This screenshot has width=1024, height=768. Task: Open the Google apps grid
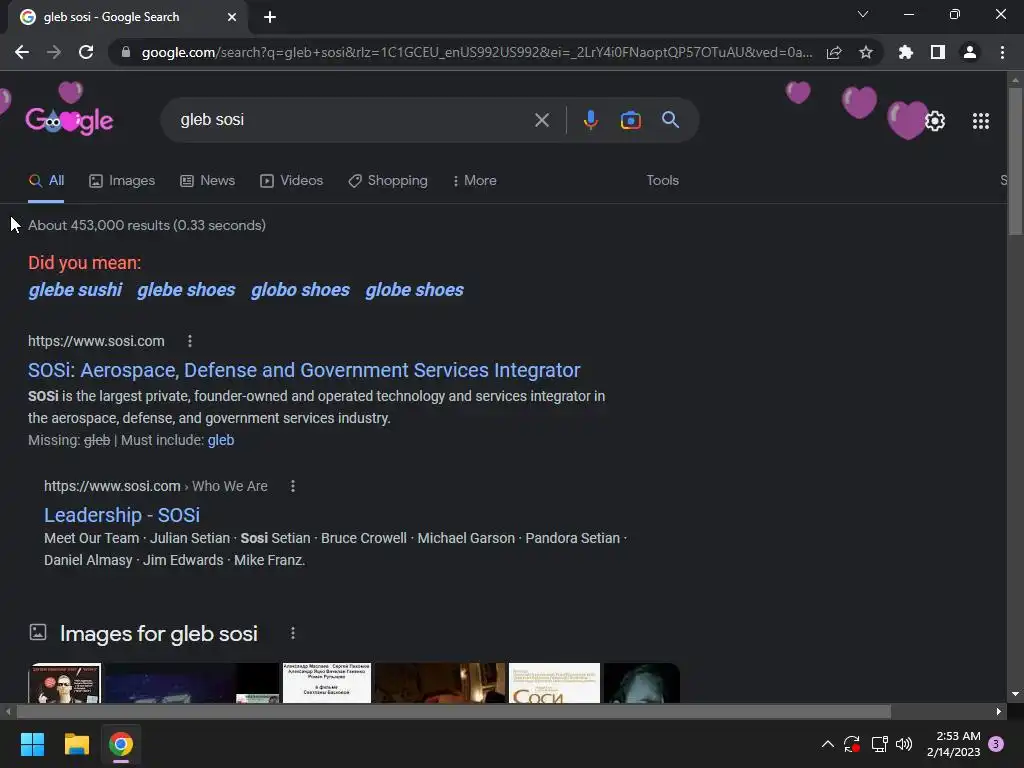(981, 121)
